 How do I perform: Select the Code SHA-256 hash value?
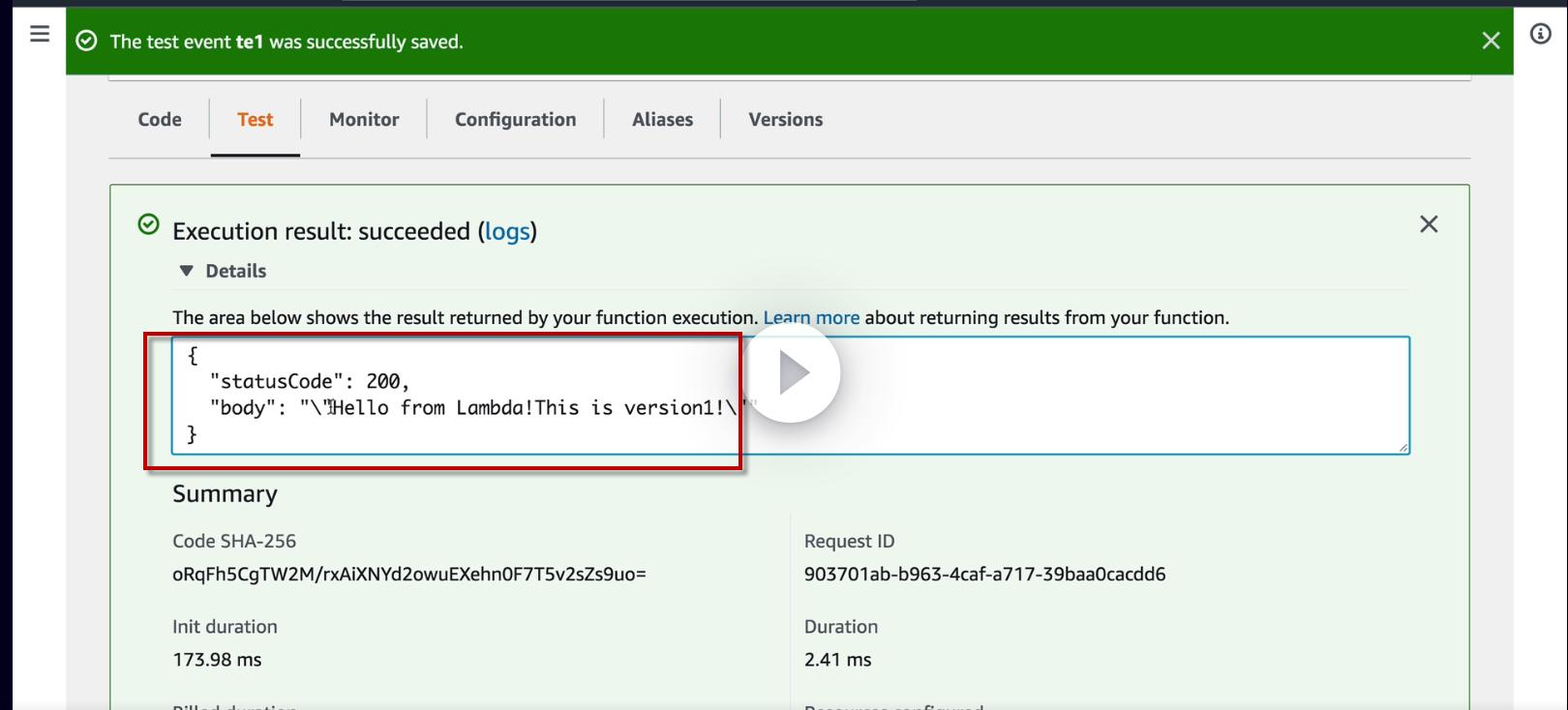tap(409, 575)
